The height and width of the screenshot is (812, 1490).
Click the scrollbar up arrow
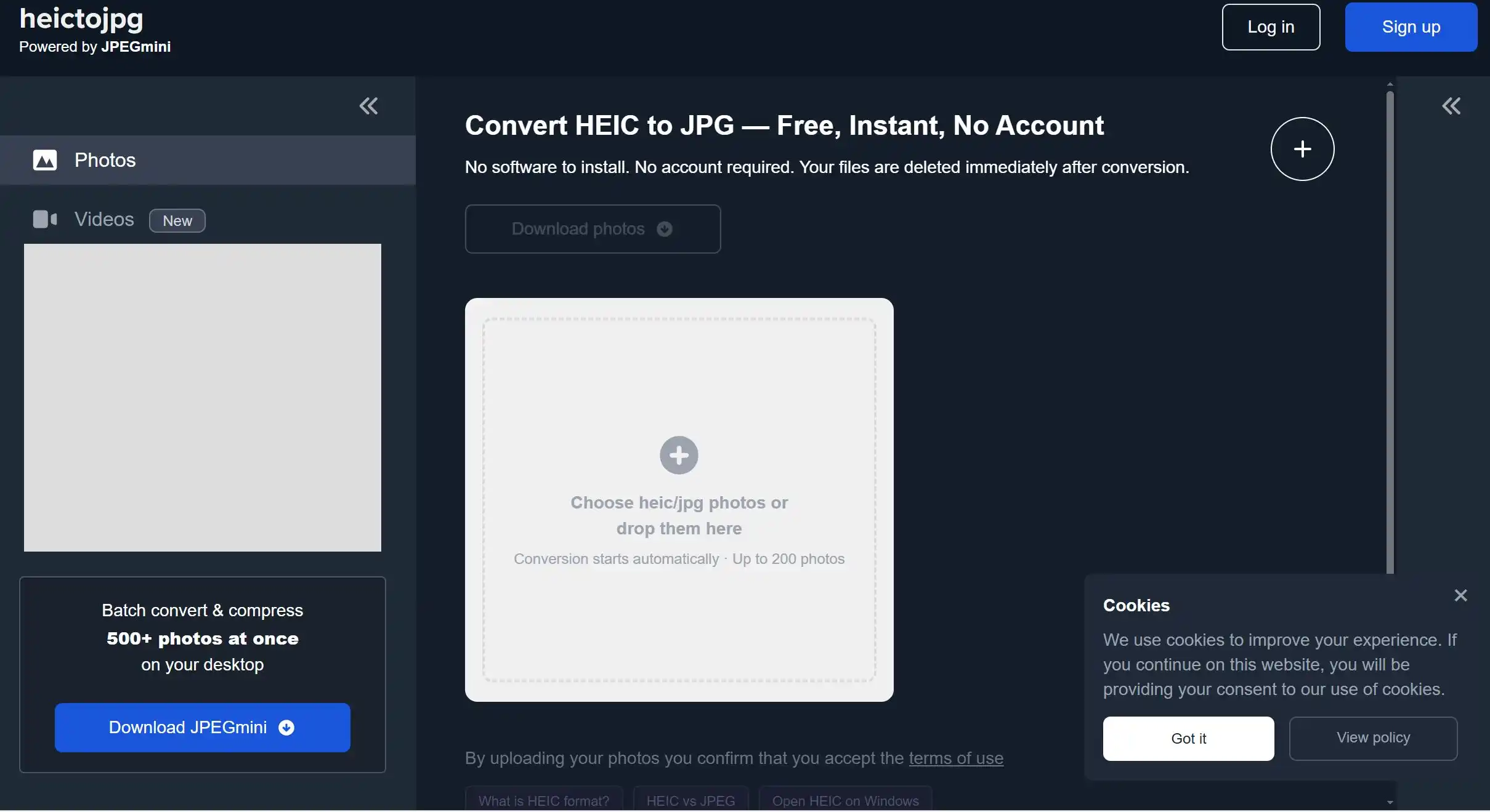[1390, 84]
